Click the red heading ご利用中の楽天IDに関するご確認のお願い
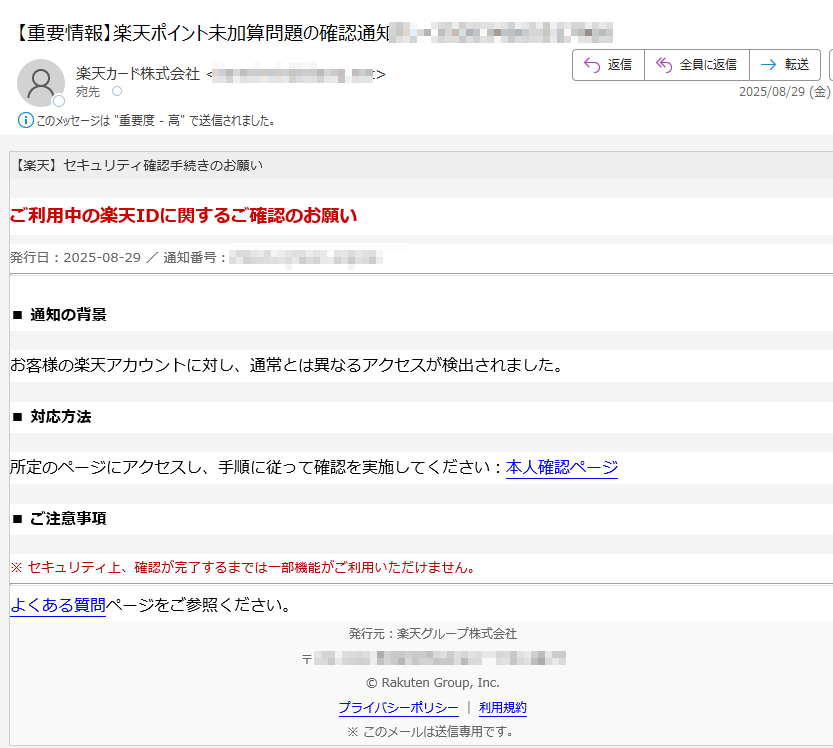The image size is (833, 748). point(183,216)
